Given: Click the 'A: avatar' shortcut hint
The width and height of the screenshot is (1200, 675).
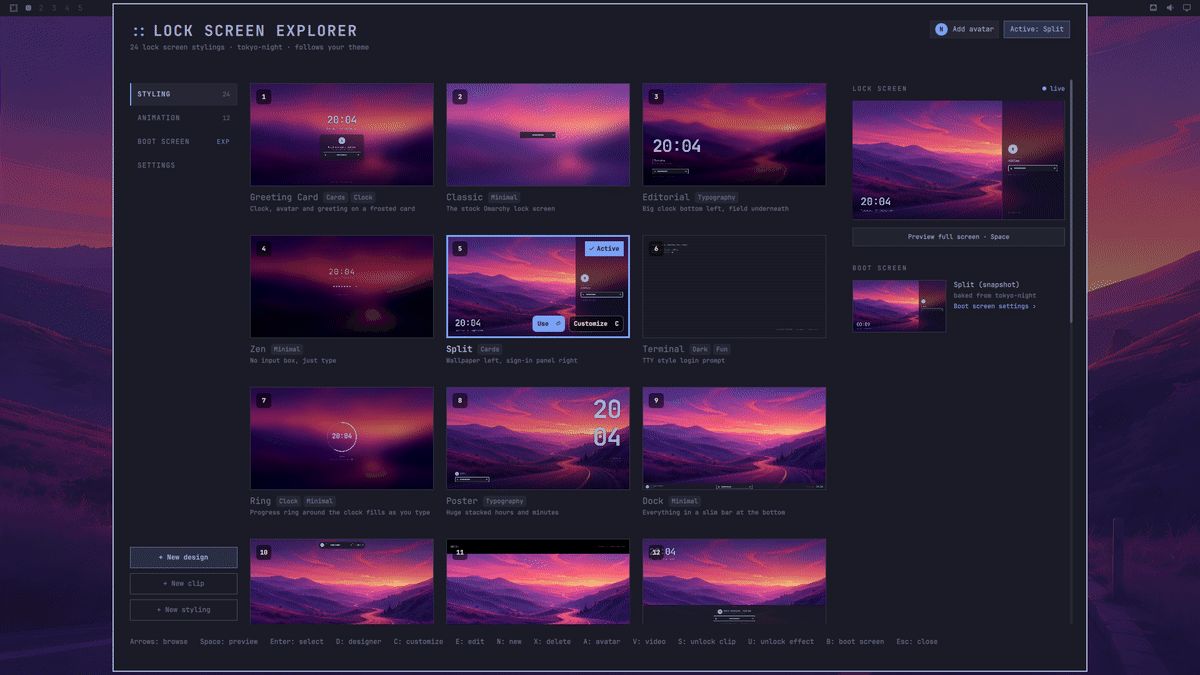Looking at the screenshot, I should pos(602,642).
